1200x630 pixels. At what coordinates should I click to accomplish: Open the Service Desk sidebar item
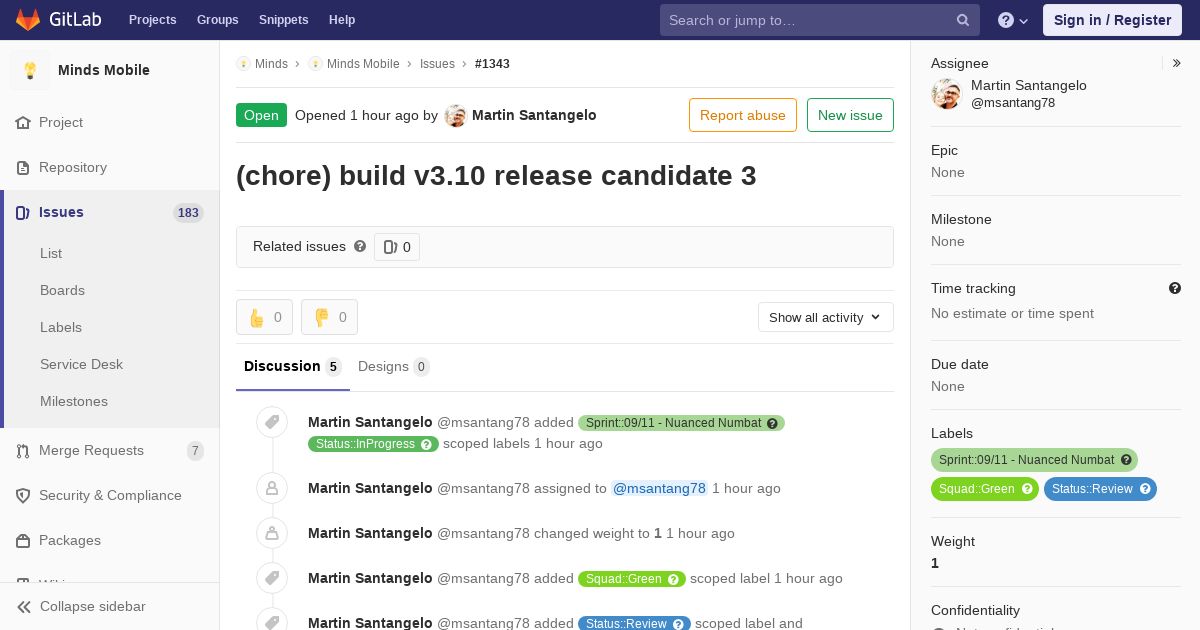click(x=81, y=365)
